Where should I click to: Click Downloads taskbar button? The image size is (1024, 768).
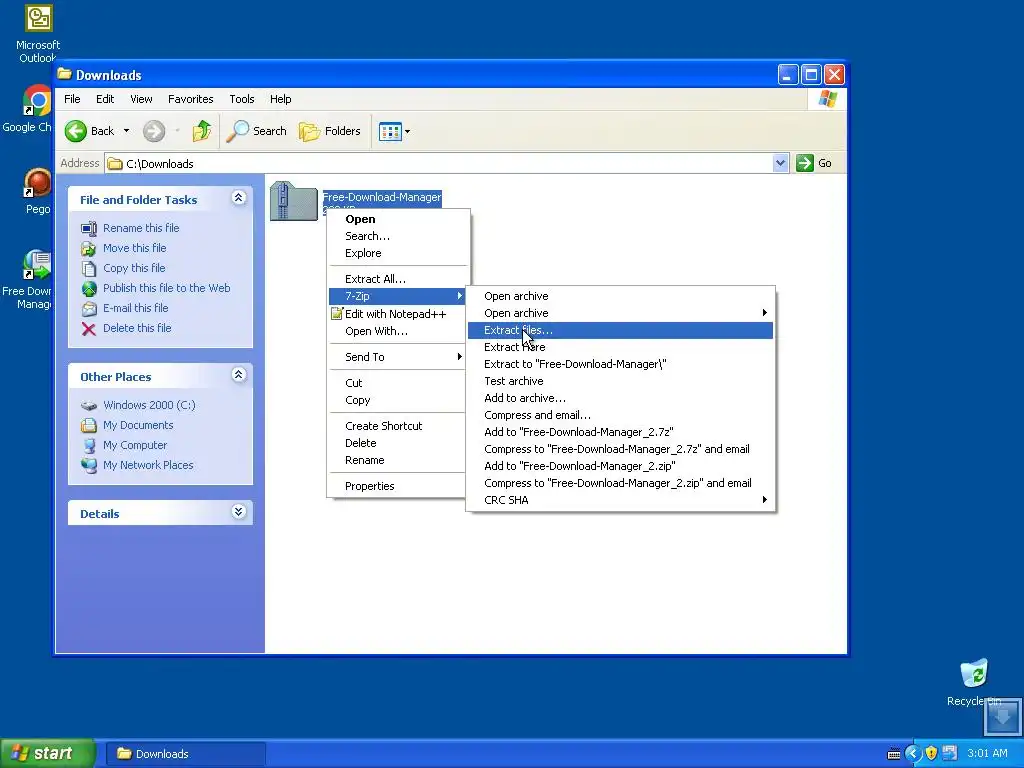[x=185, y=754]
